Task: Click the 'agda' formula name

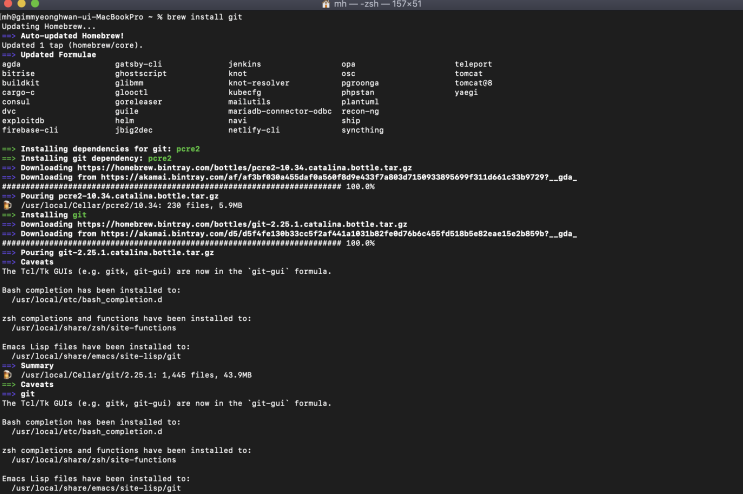Action: coord(11,64)
